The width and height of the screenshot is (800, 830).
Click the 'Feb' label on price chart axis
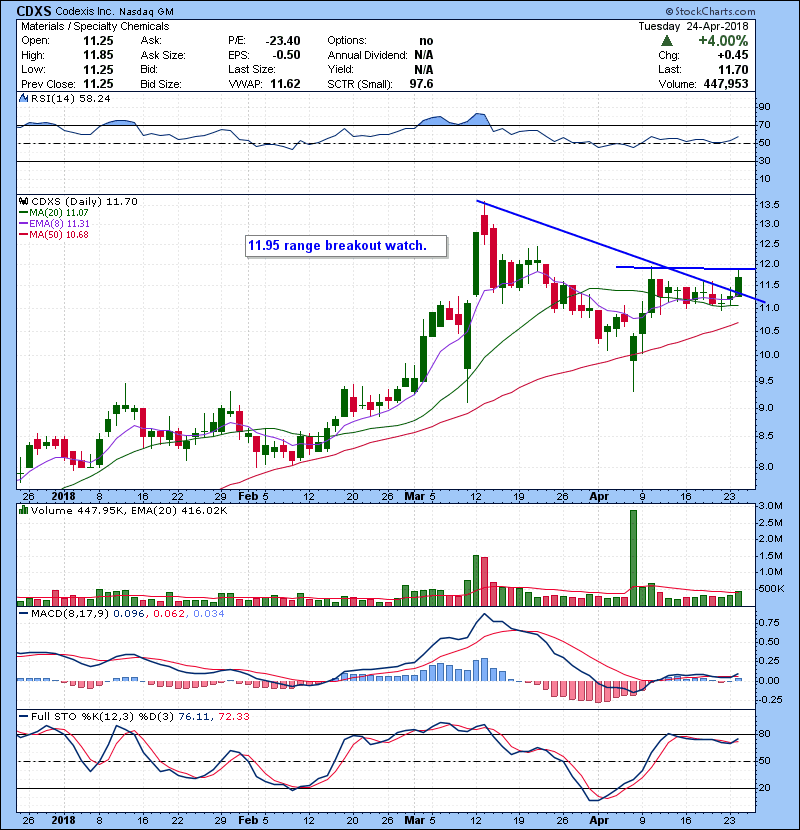[248, 497]
